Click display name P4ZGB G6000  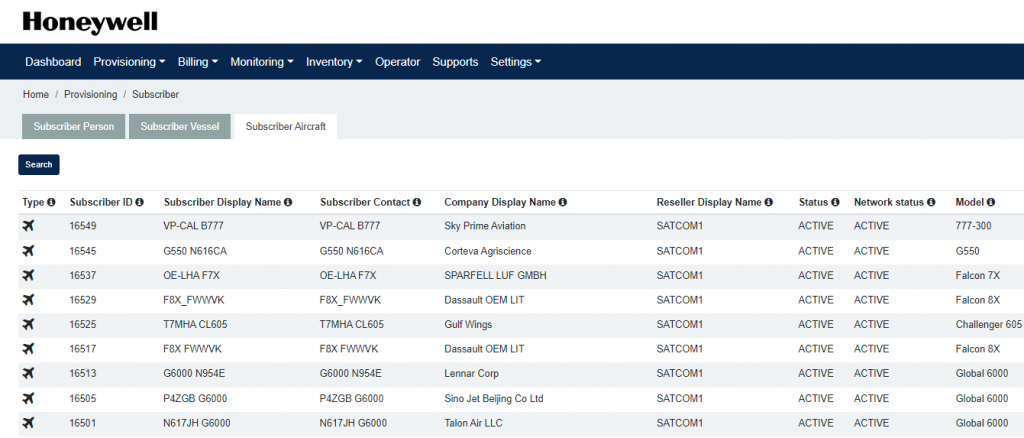195,398
